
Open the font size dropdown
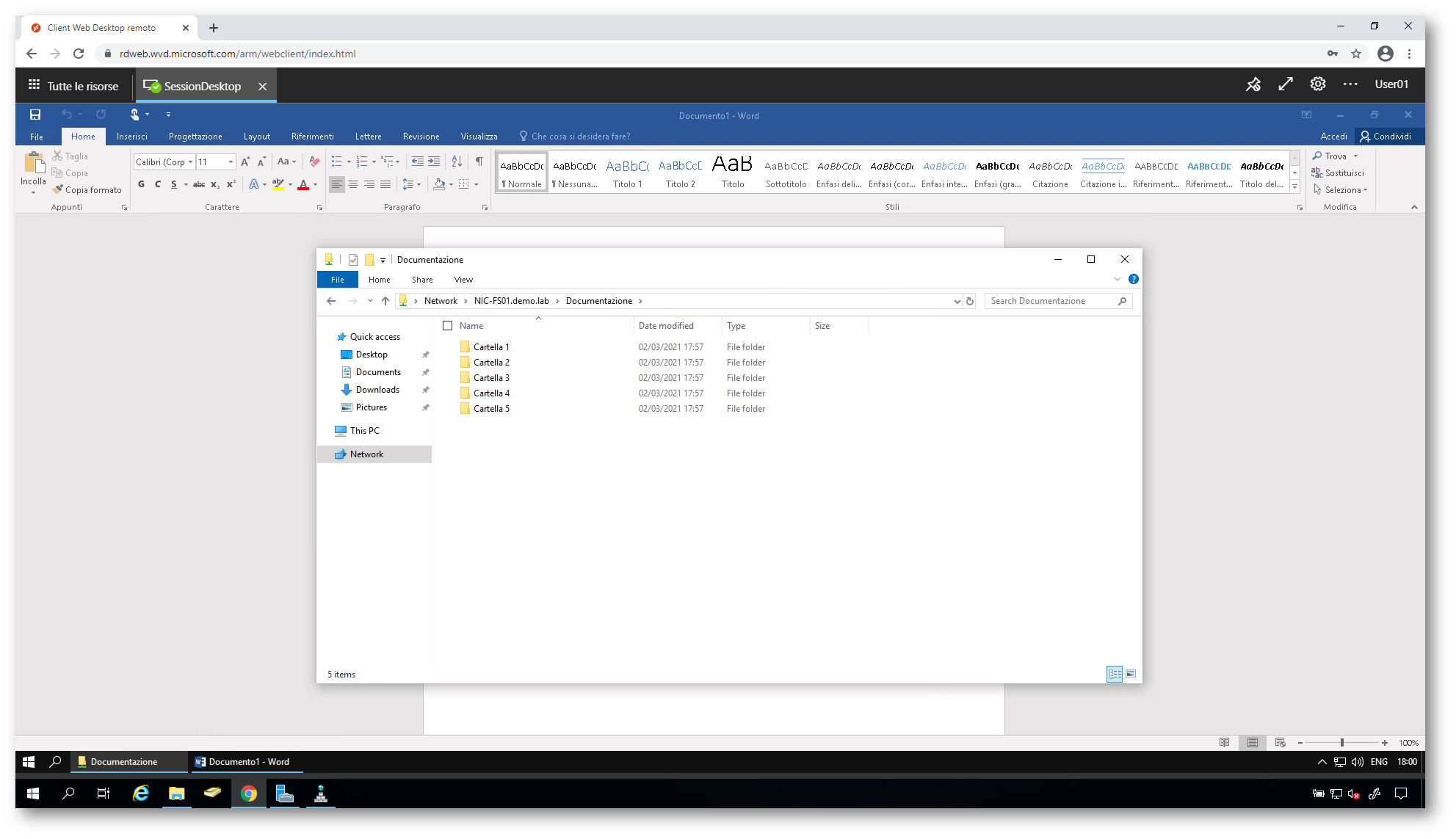click(x=231, y=162)
